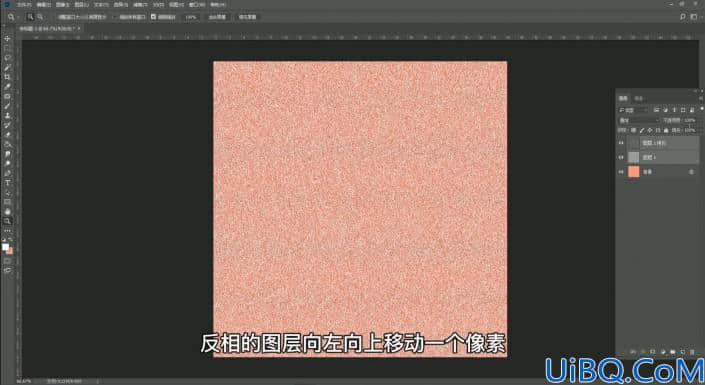This screenshot has width=705, height=385.
Task: Toggle lock transparent pixels icon
Action: point(634,130)
